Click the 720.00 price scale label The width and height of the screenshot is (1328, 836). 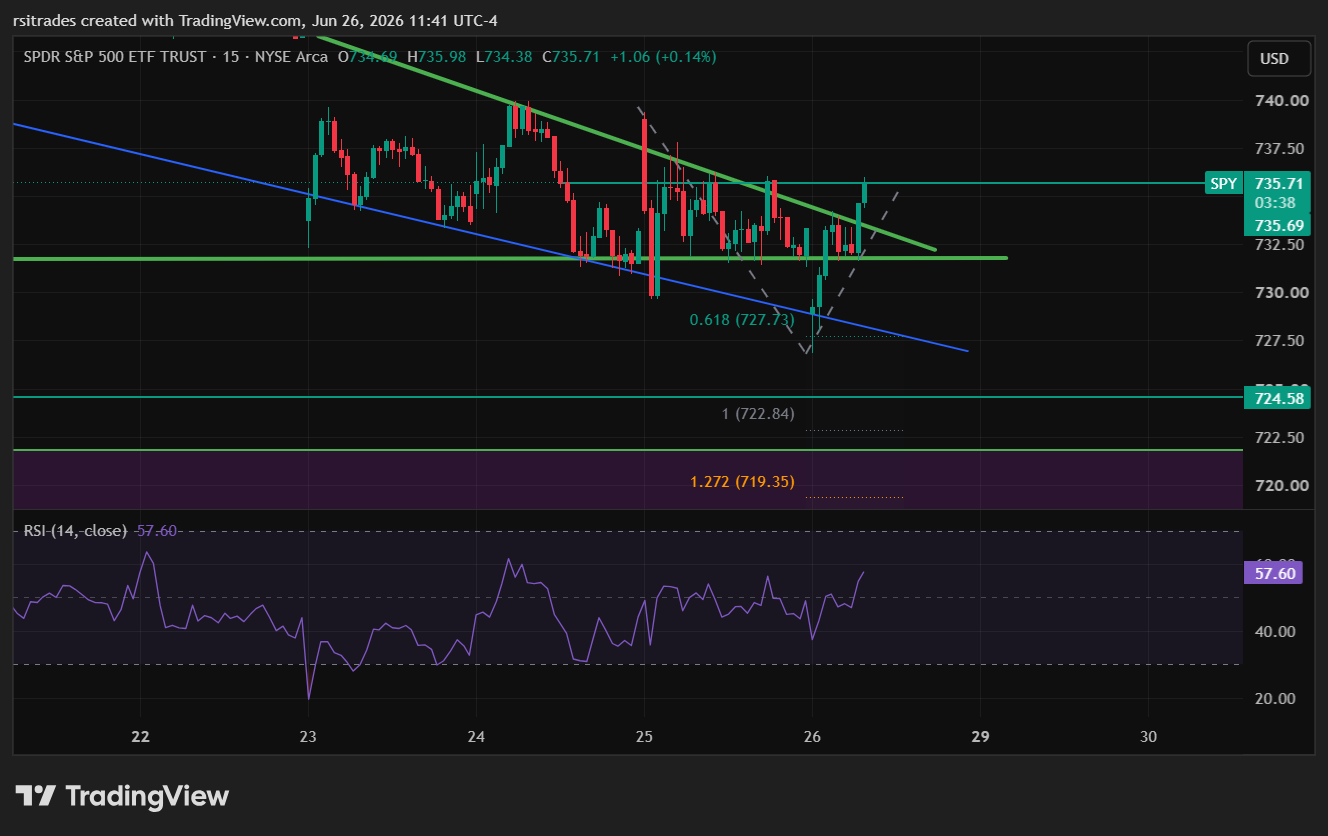coord(1281,486)
